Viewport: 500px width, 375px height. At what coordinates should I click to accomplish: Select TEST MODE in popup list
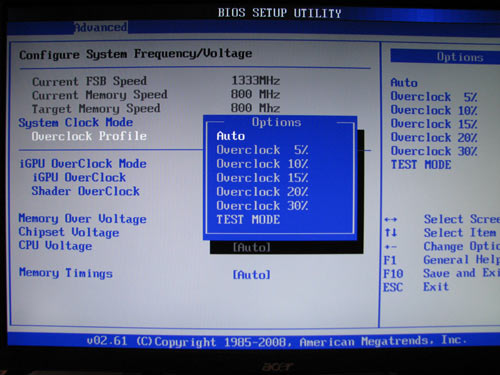248,220
